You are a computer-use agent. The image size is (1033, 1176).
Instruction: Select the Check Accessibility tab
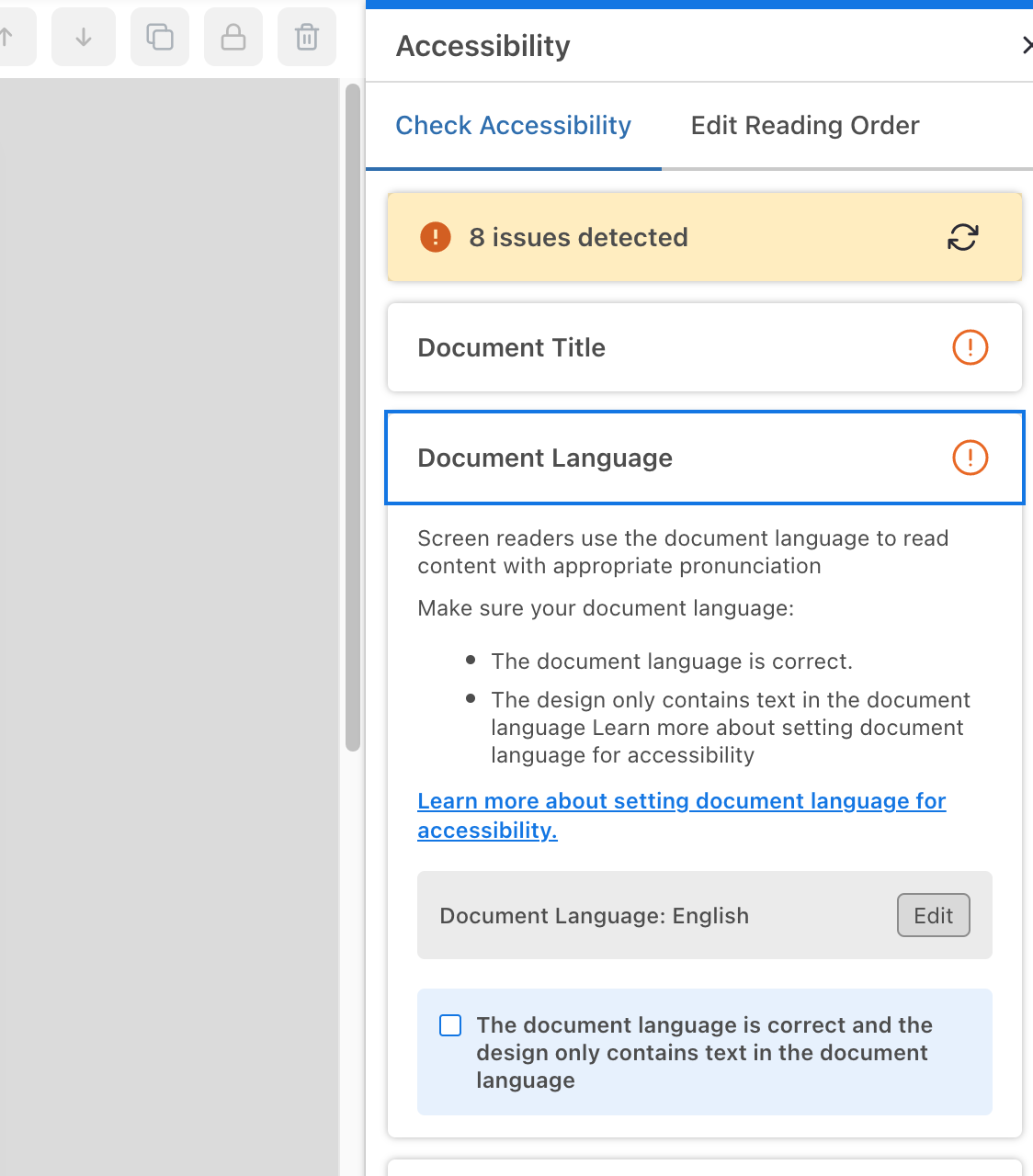coord(513,125)
